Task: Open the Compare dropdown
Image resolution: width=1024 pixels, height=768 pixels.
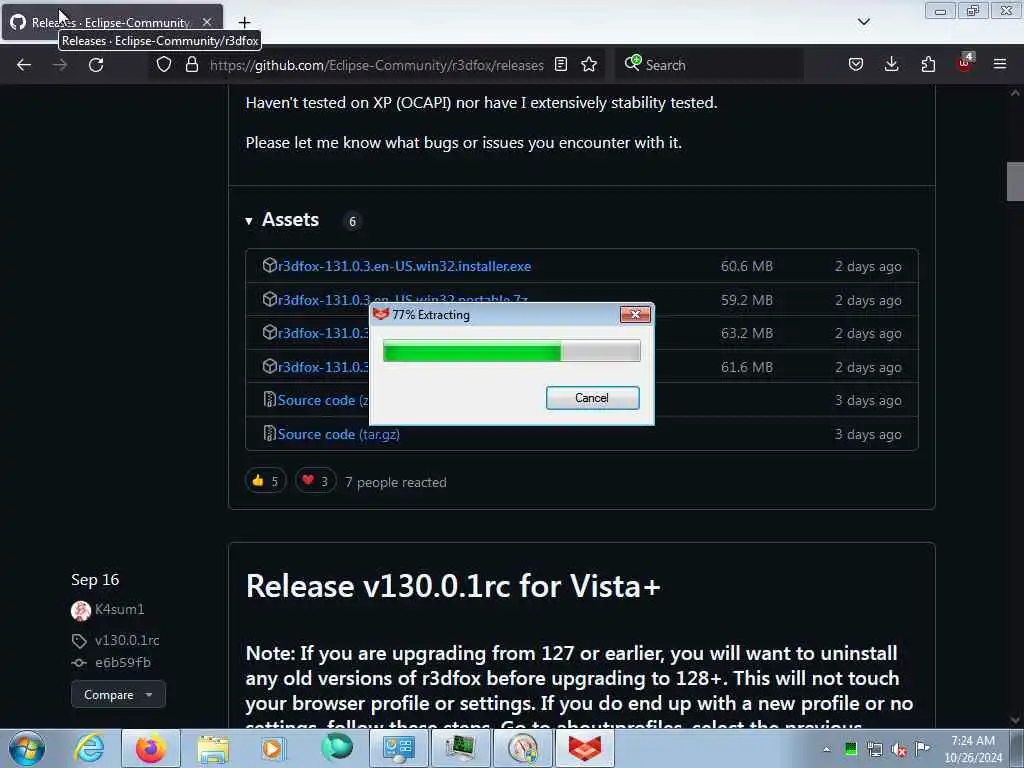Action: click(118, 695)
